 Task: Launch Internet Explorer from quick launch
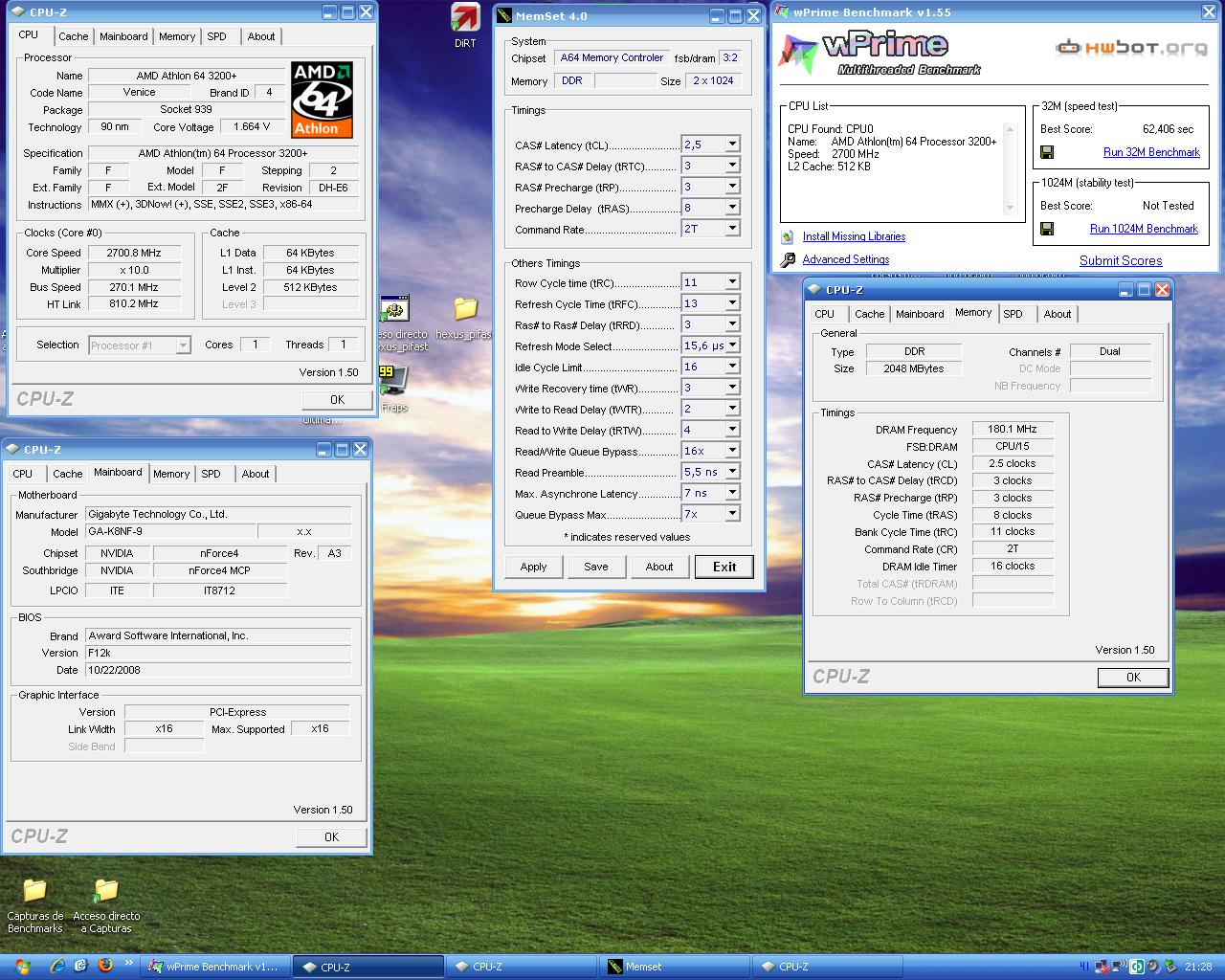pos(56,967)
